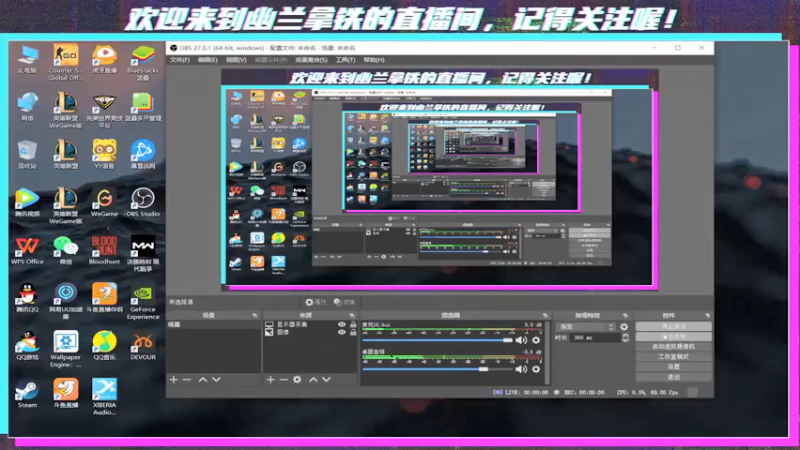Select the Wallpaper Engine desktop icon
Viewport: 800px width, 450px height.
pyautogui.click(x=66, y=349)
